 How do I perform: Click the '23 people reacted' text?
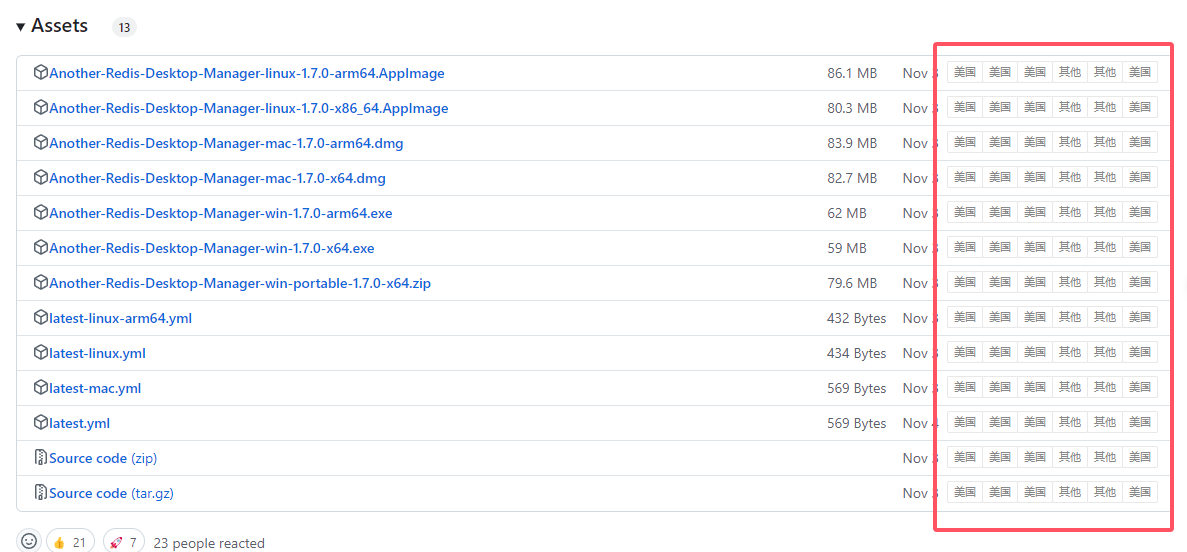(209, 543)
